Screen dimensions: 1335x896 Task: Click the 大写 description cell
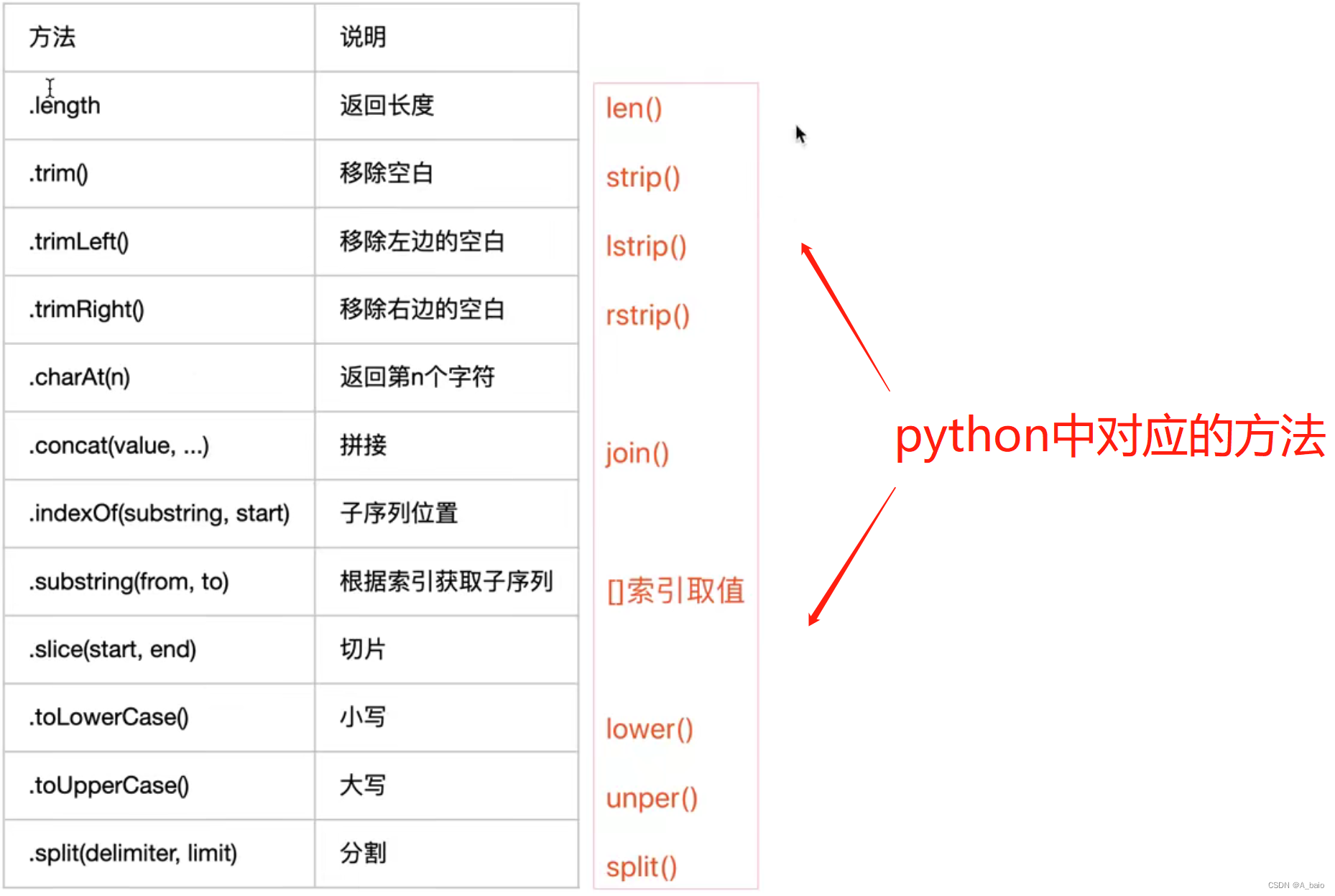point(446,786)
